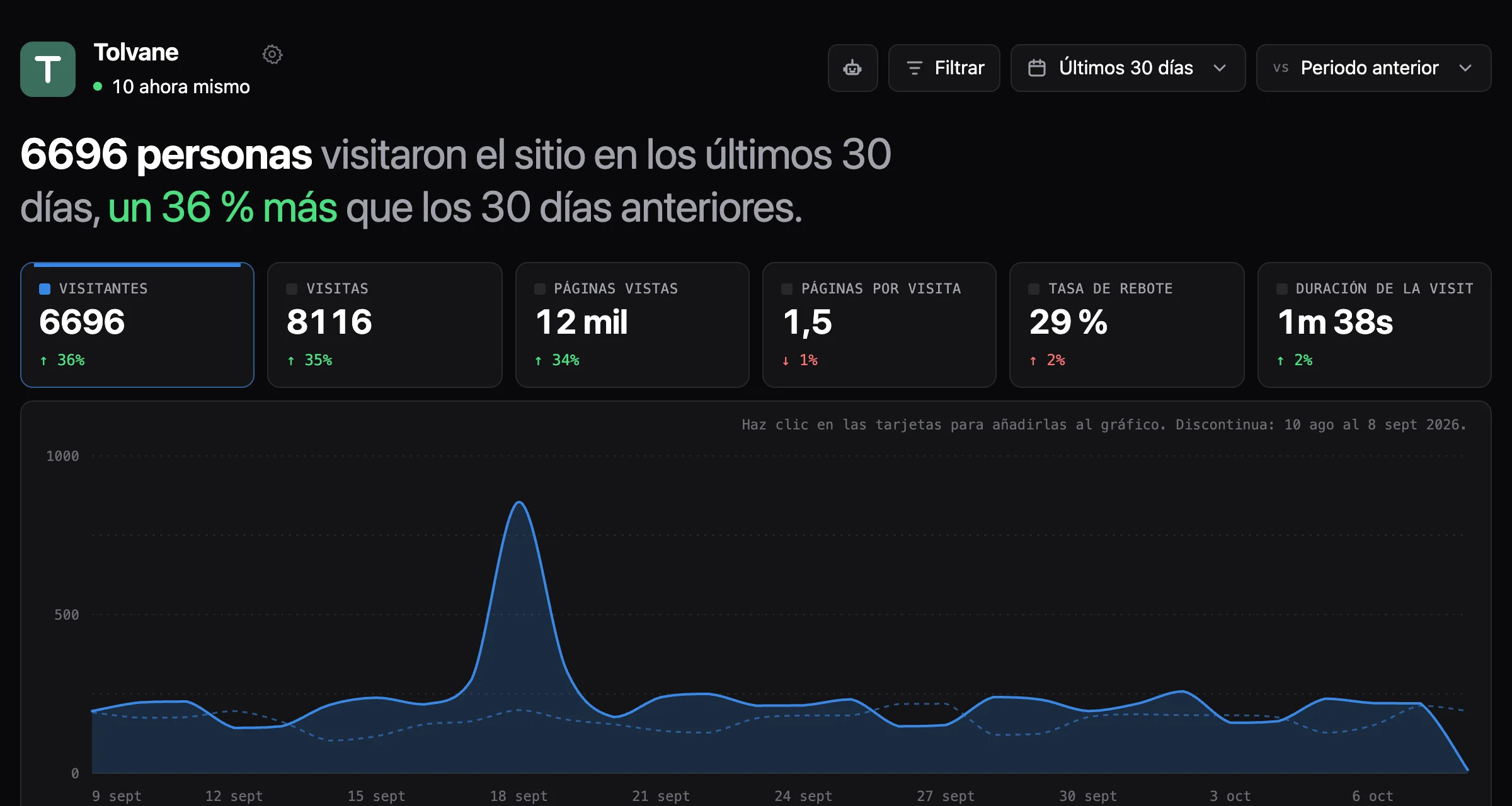Image resolution: width=1512 pixels, height=806 pixels.
Task: Enable the Páginas vistas checkbox
Action: tap(540, 289)
